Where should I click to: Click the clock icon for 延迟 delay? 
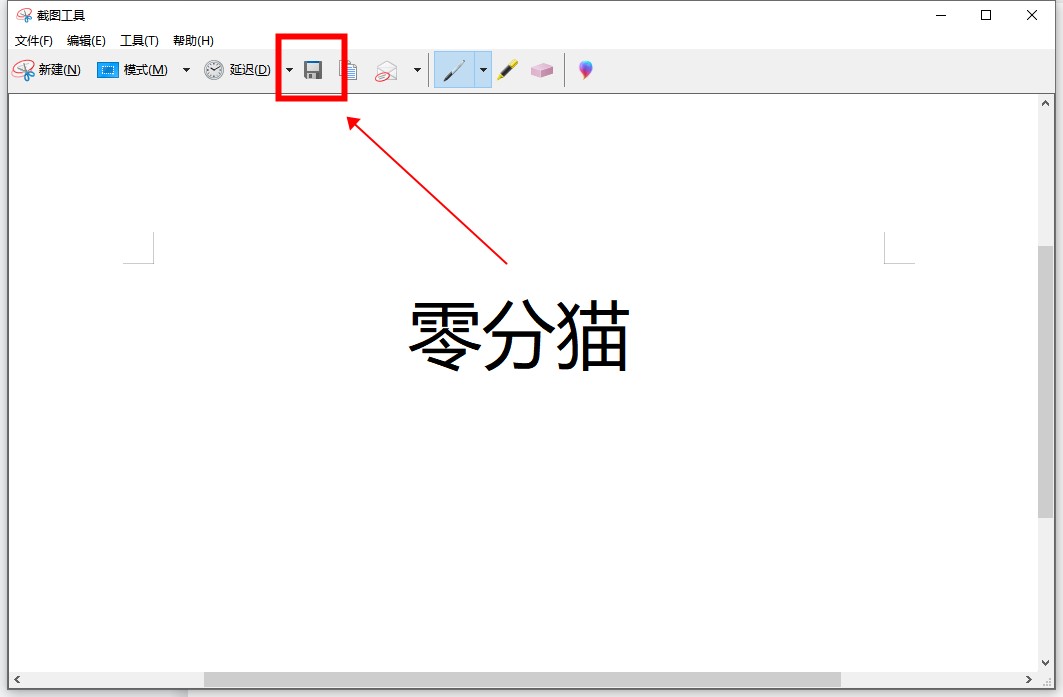coord(214,70)
